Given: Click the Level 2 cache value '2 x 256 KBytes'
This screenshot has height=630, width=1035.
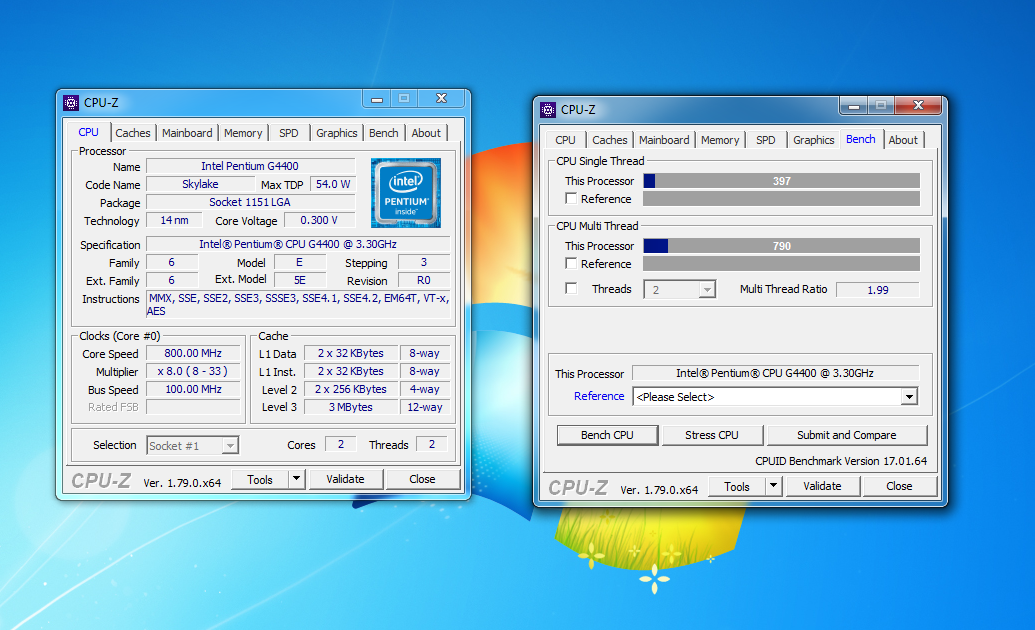Looking at the screenshot, I should click(x=351, y=390).
